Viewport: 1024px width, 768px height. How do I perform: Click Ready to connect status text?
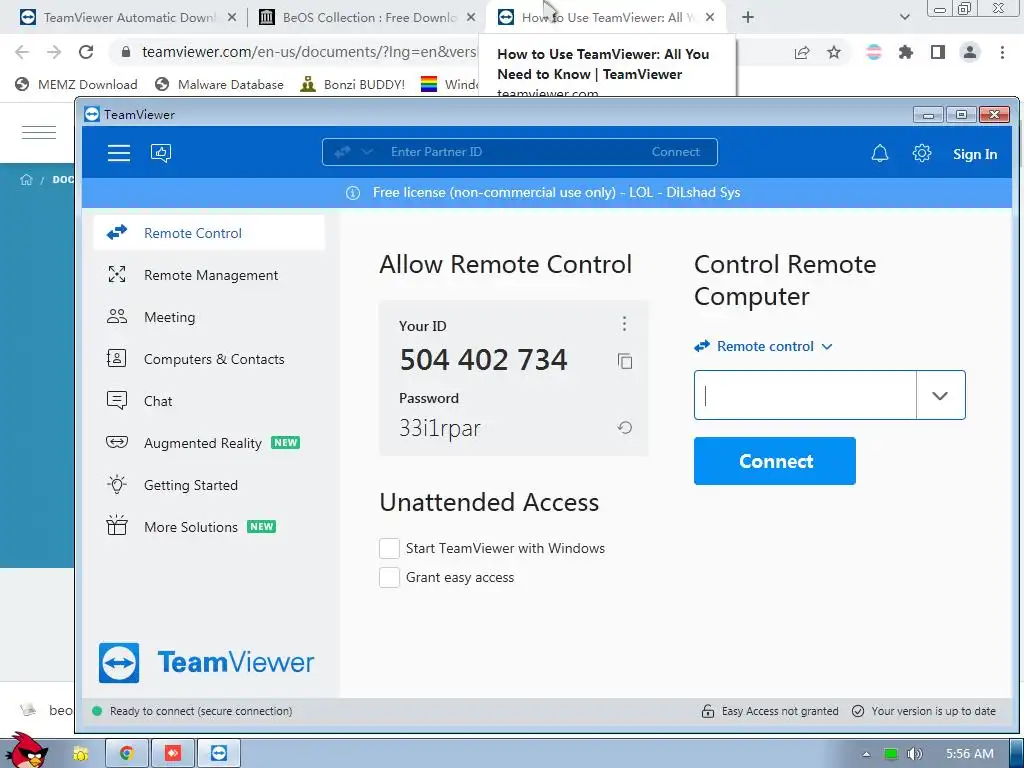point(201,711)
